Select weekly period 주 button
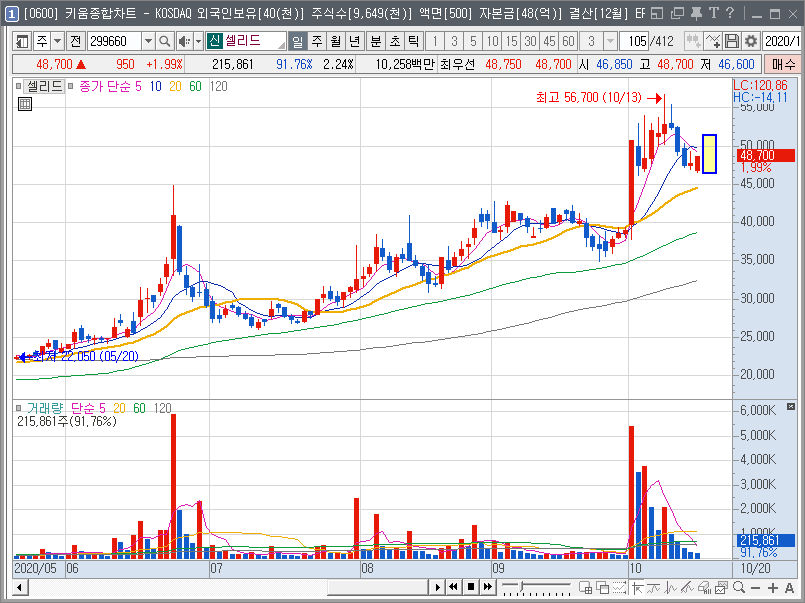This screenshot has width=805, height=603. coord(317,41)
